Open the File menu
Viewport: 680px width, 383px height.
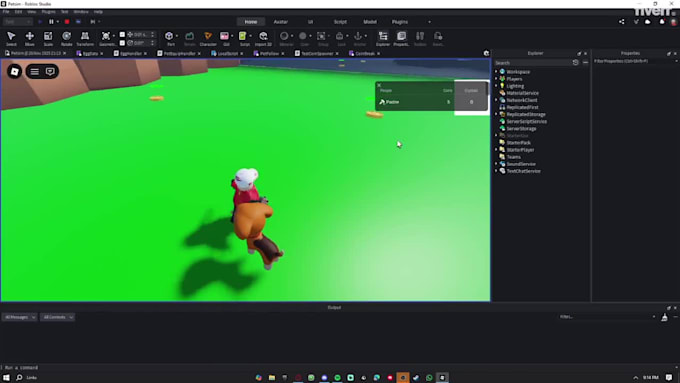coord(6,12)
